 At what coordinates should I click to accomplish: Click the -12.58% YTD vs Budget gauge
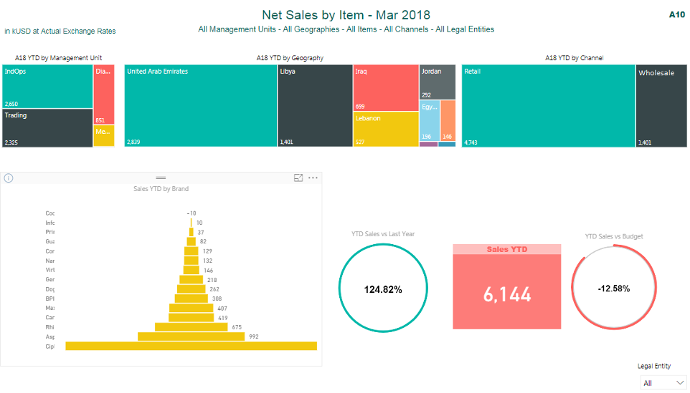click(614, 287)
